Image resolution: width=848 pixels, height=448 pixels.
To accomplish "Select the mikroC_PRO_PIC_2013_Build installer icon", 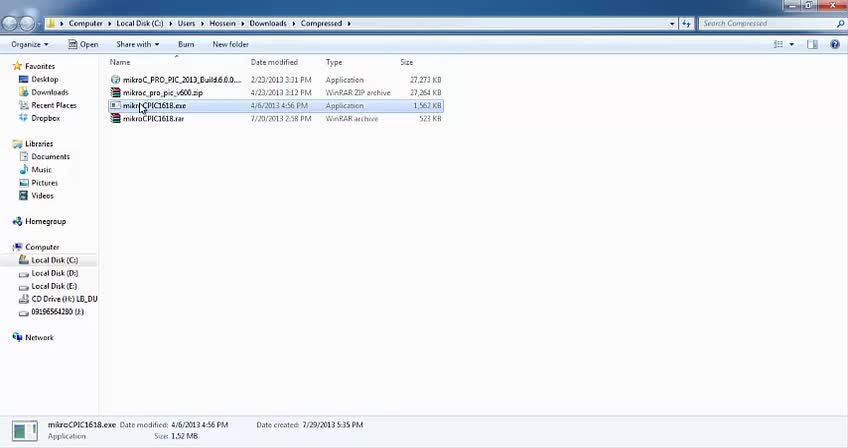I will [x=115, y=80].
